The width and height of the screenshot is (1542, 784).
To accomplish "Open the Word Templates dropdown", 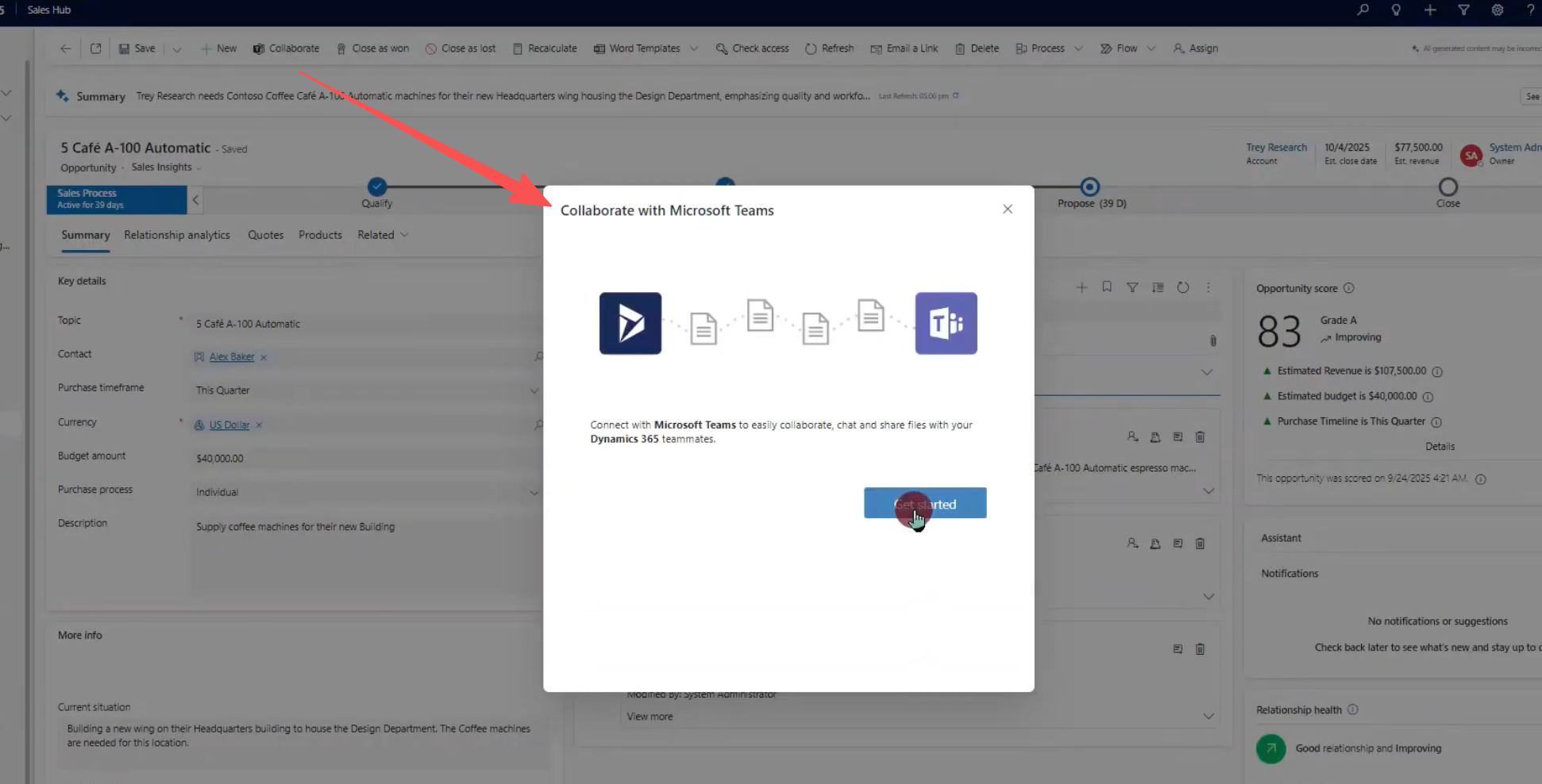I will coord(646,48).
